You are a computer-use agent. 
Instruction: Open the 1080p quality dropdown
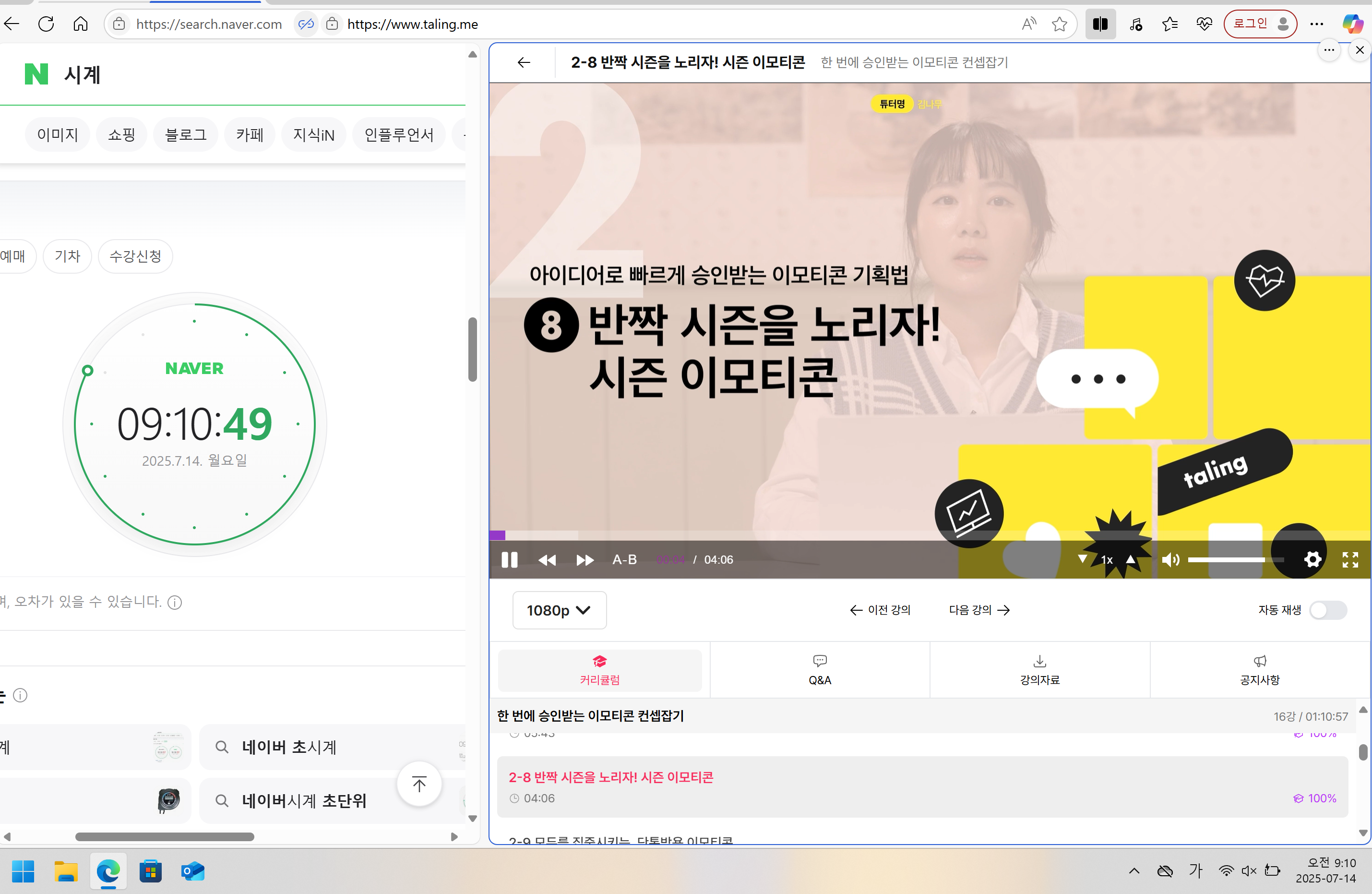(559, 610)
